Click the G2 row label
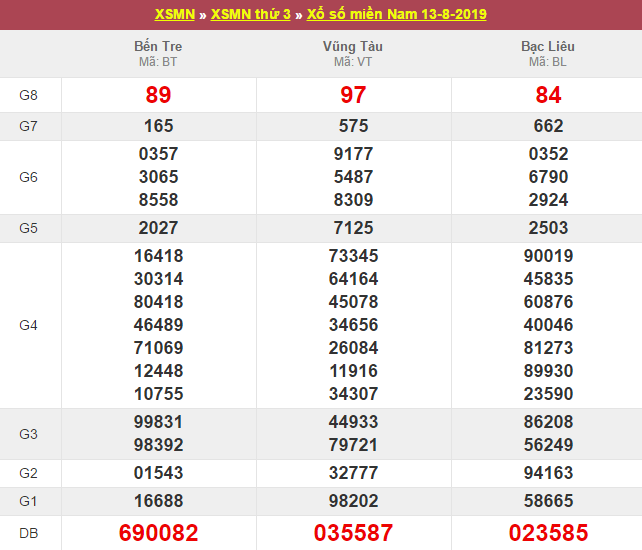This screenshot has height=550, width=642. (28, 473)
